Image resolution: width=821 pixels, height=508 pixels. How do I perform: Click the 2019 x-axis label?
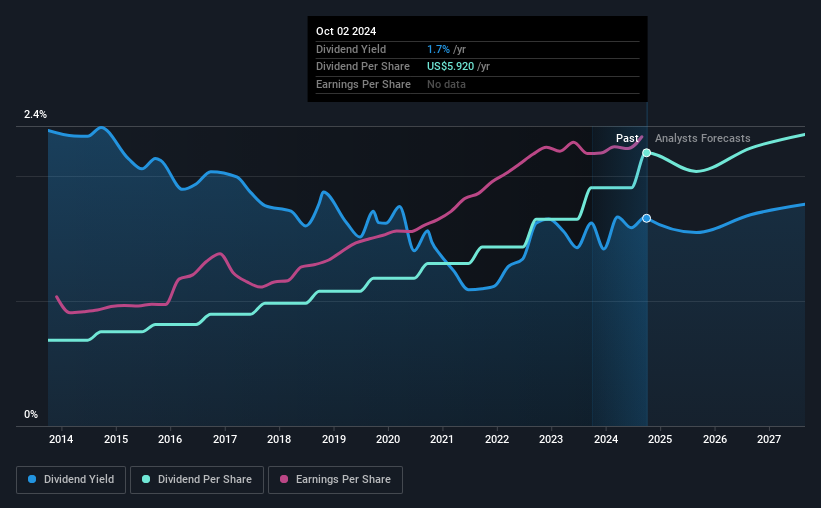[334, 439]
